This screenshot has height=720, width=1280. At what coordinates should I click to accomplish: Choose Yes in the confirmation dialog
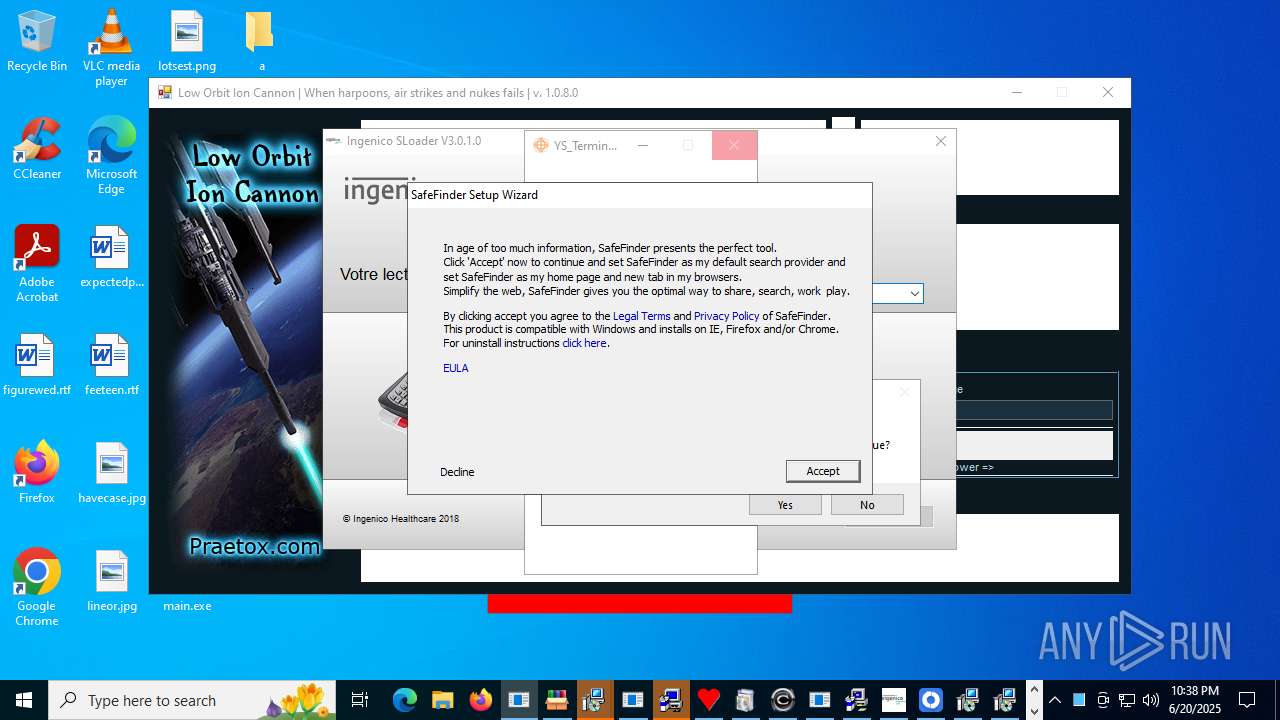785,505
